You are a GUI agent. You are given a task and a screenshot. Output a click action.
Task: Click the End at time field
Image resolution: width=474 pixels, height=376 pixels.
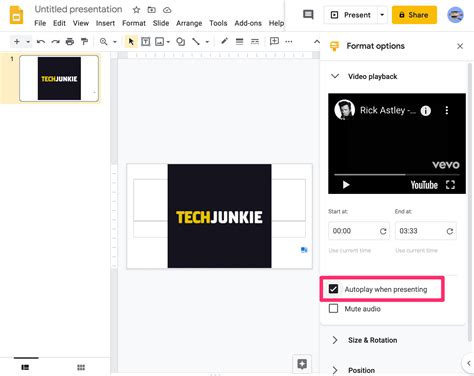[x=426, y=231]
